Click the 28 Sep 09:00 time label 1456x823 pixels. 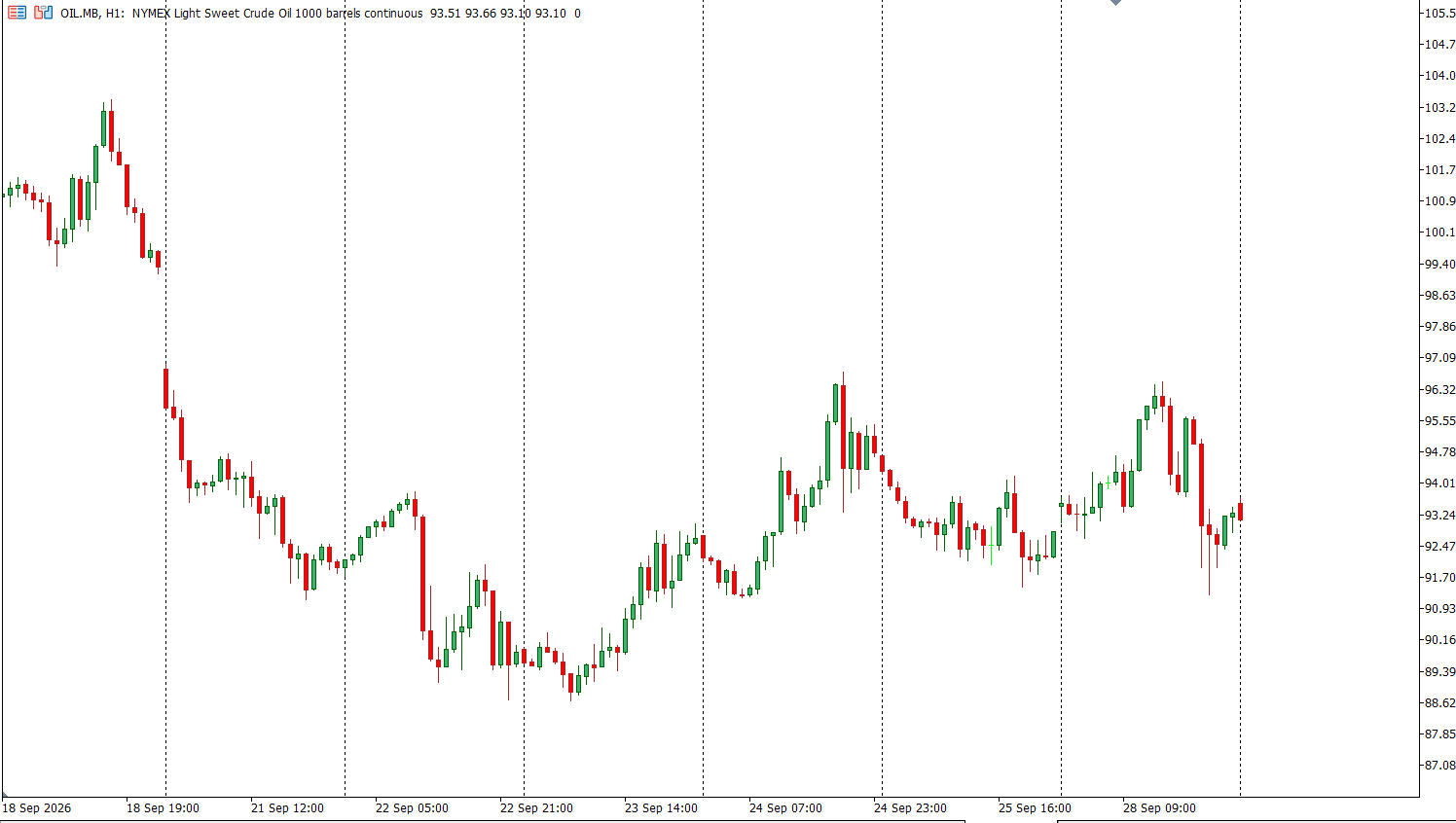pyautogui.click(x=1159, y=808)
